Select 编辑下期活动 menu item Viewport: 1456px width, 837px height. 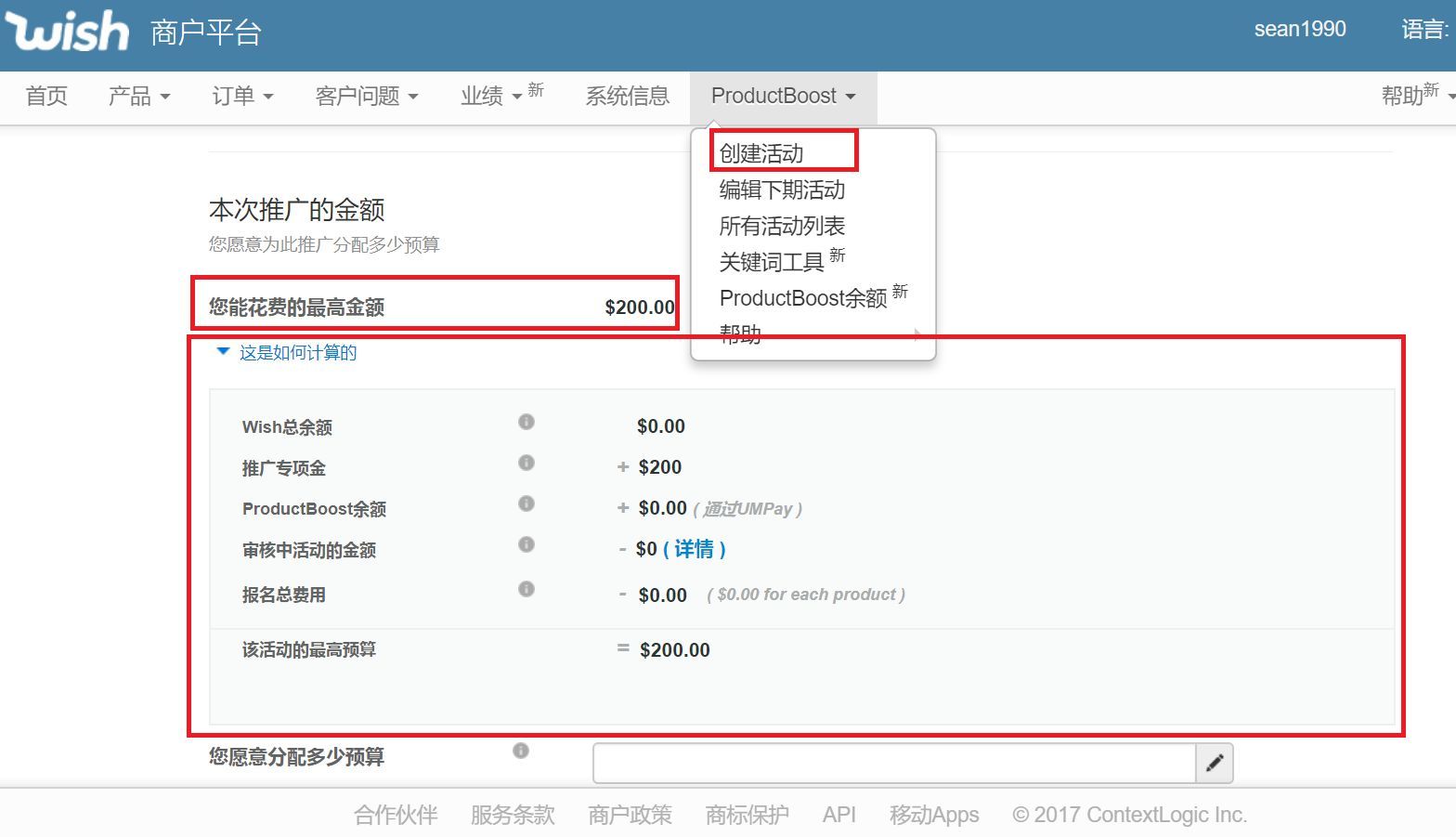coord(782,190)
